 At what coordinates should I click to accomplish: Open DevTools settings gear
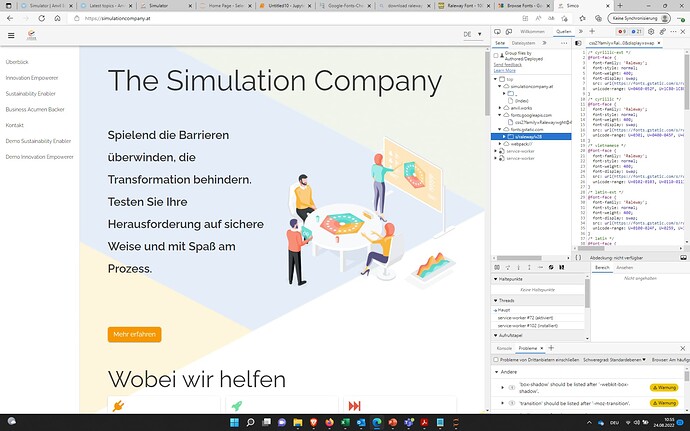click(x=651, y=32)
